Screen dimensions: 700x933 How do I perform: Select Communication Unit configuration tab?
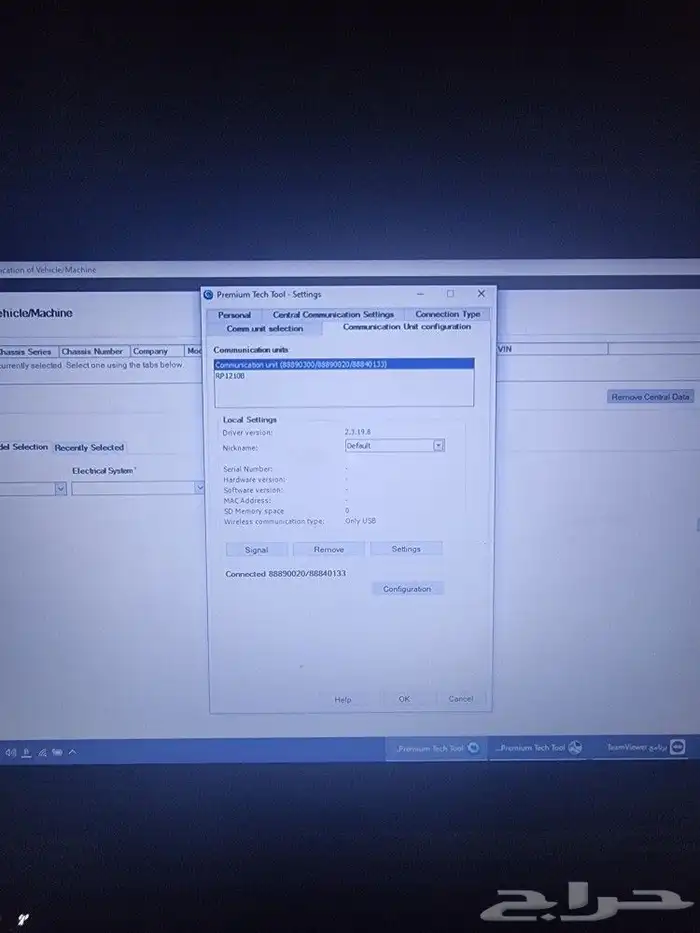tap(407, 327)
